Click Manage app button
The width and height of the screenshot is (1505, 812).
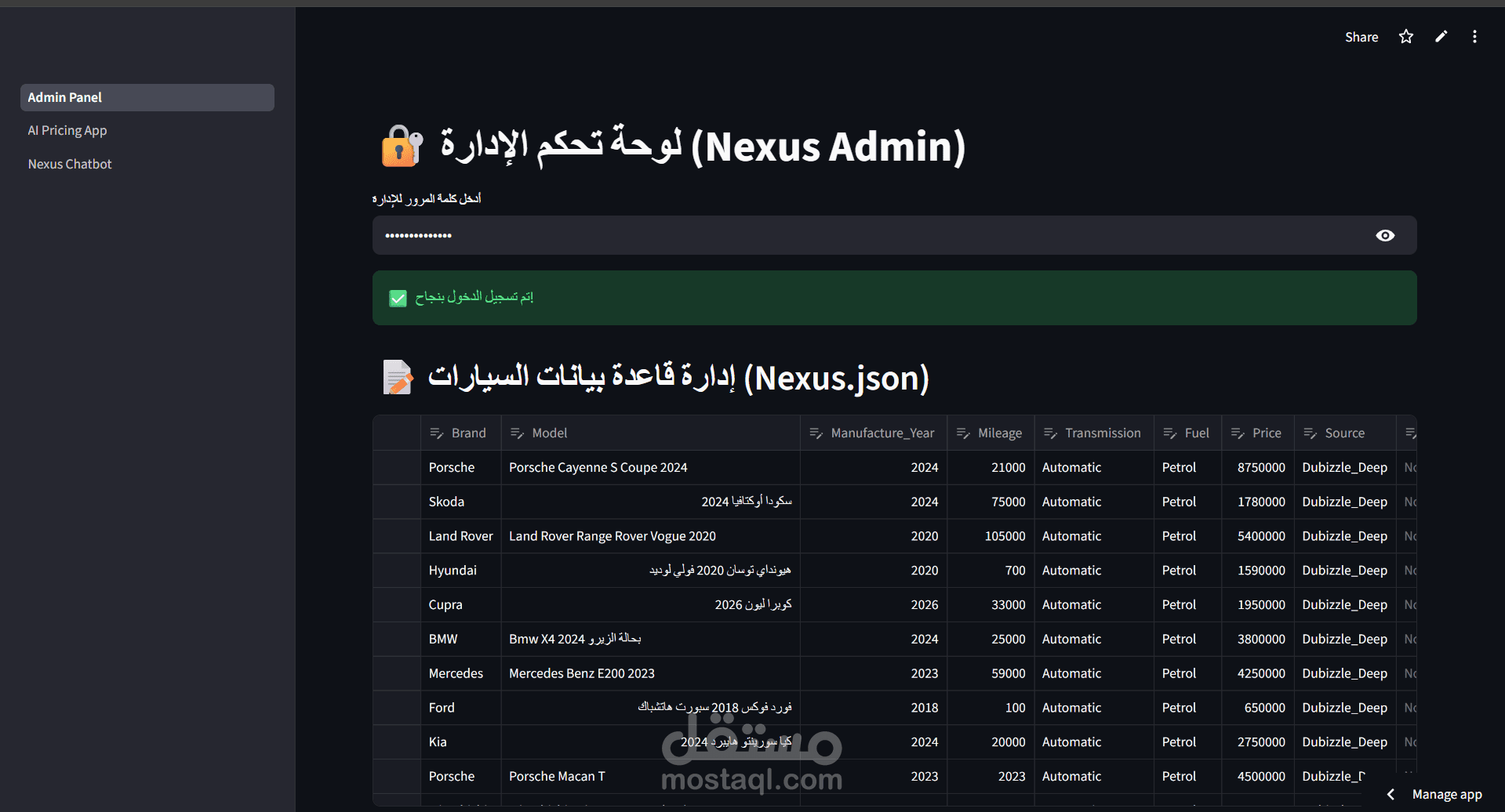pyautogui.click(x=1446, y=794)
